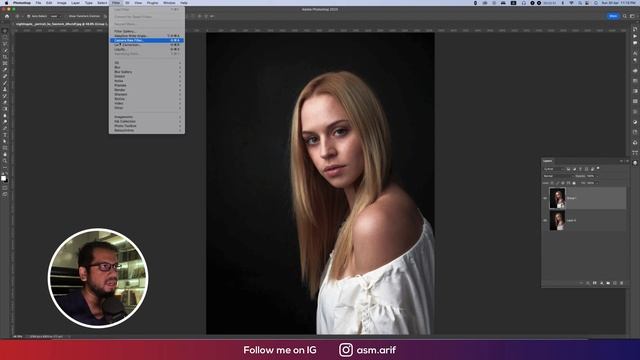Click the zoom percentage in status bar
640x360 pixels.
(18, 337)
